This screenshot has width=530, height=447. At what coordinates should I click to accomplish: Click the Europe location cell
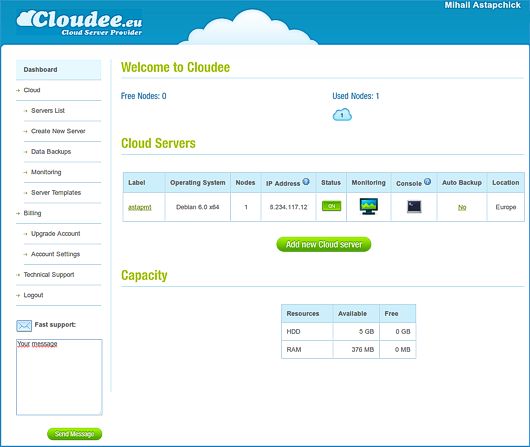506,207
